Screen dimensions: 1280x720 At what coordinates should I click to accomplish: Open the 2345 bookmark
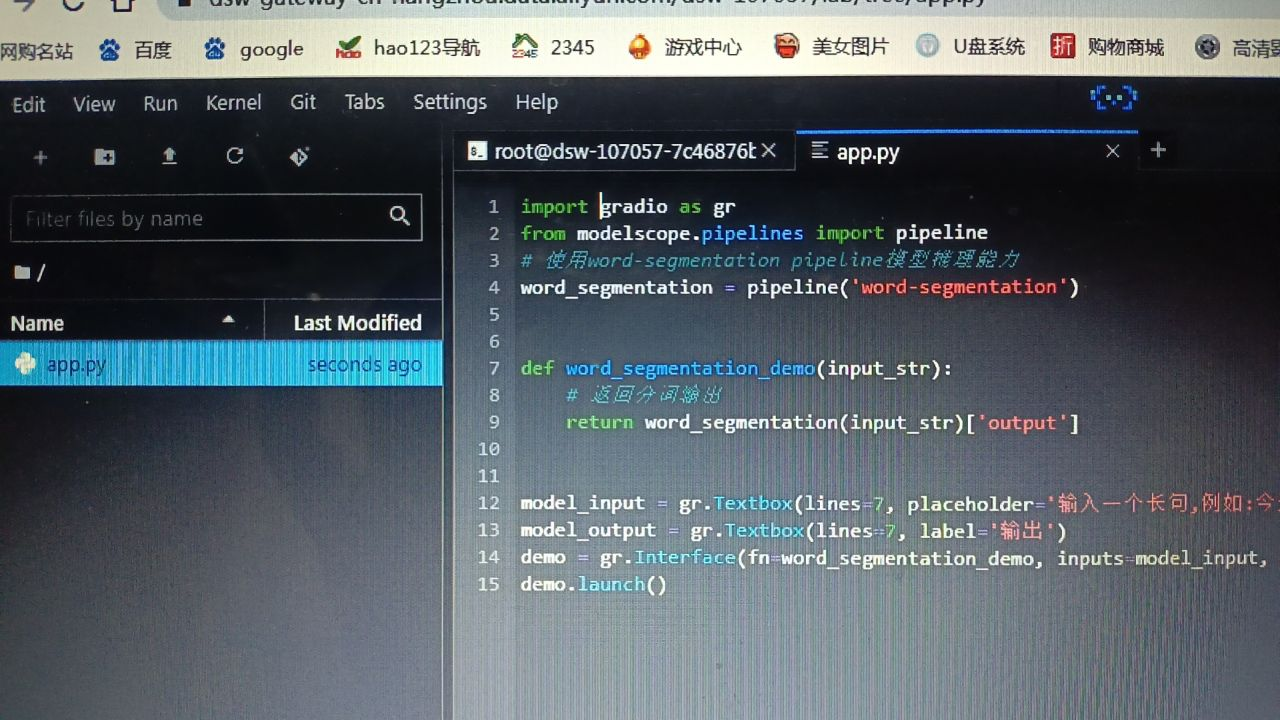point(553,46)
